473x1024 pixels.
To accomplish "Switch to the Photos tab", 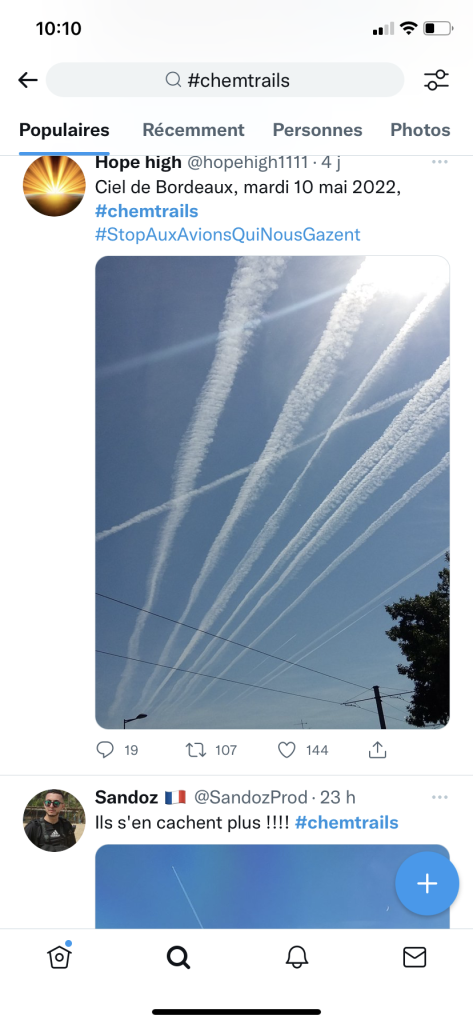I will coord(420,130).
